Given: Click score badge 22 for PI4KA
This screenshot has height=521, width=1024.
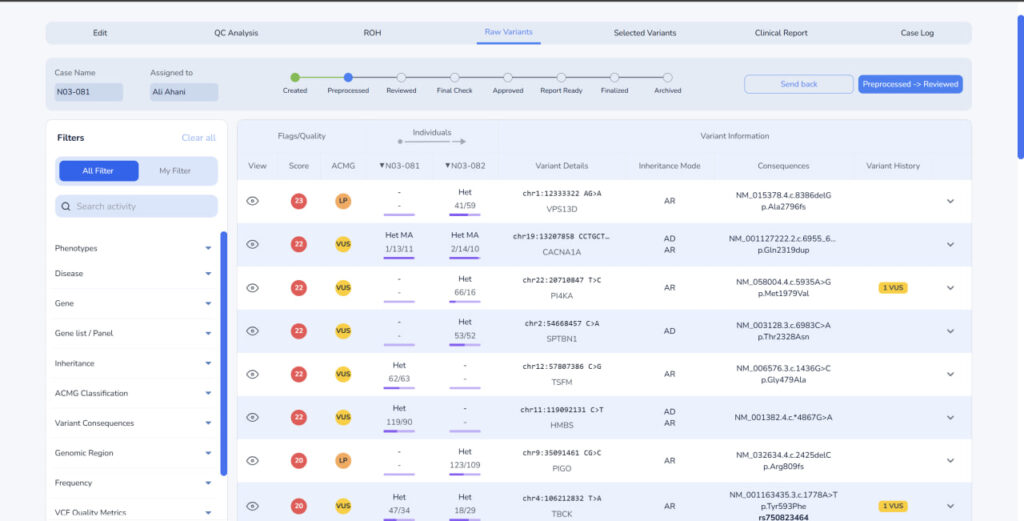Looking at the screenshot, I should tap(299, 288).
